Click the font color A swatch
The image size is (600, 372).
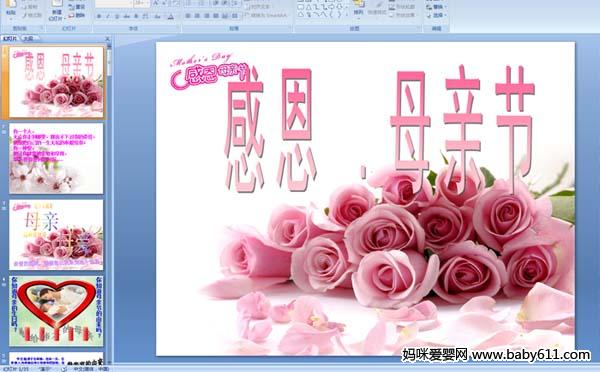tap(171, 16)
